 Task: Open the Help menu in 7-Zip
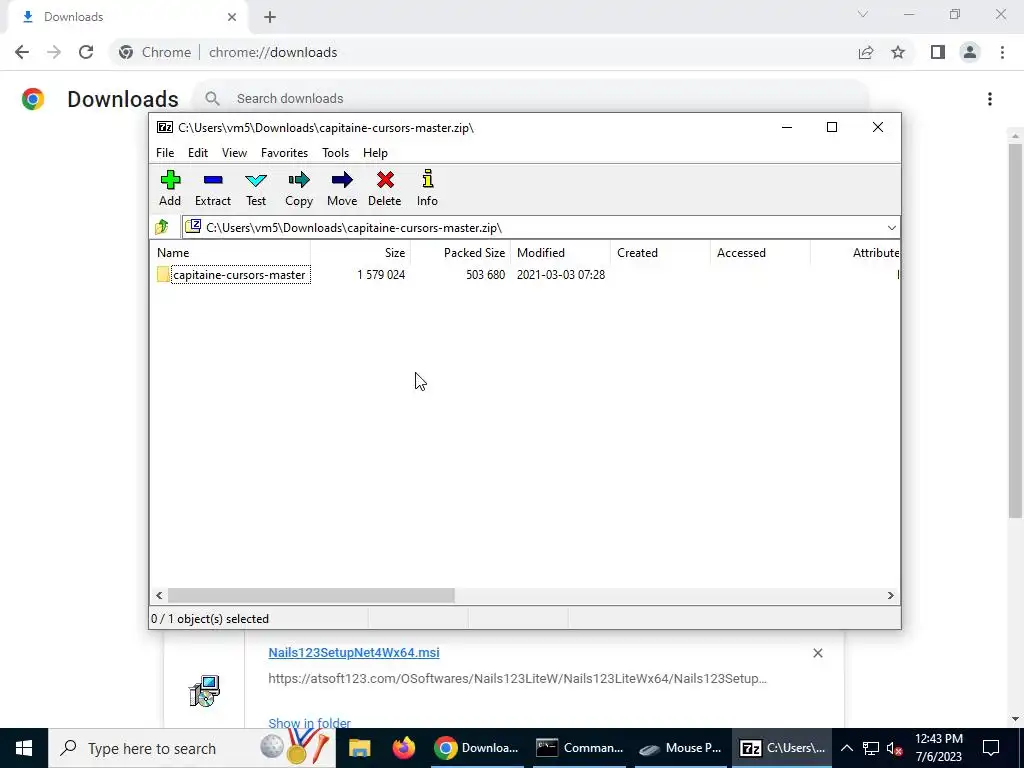(x=376, y=153)
